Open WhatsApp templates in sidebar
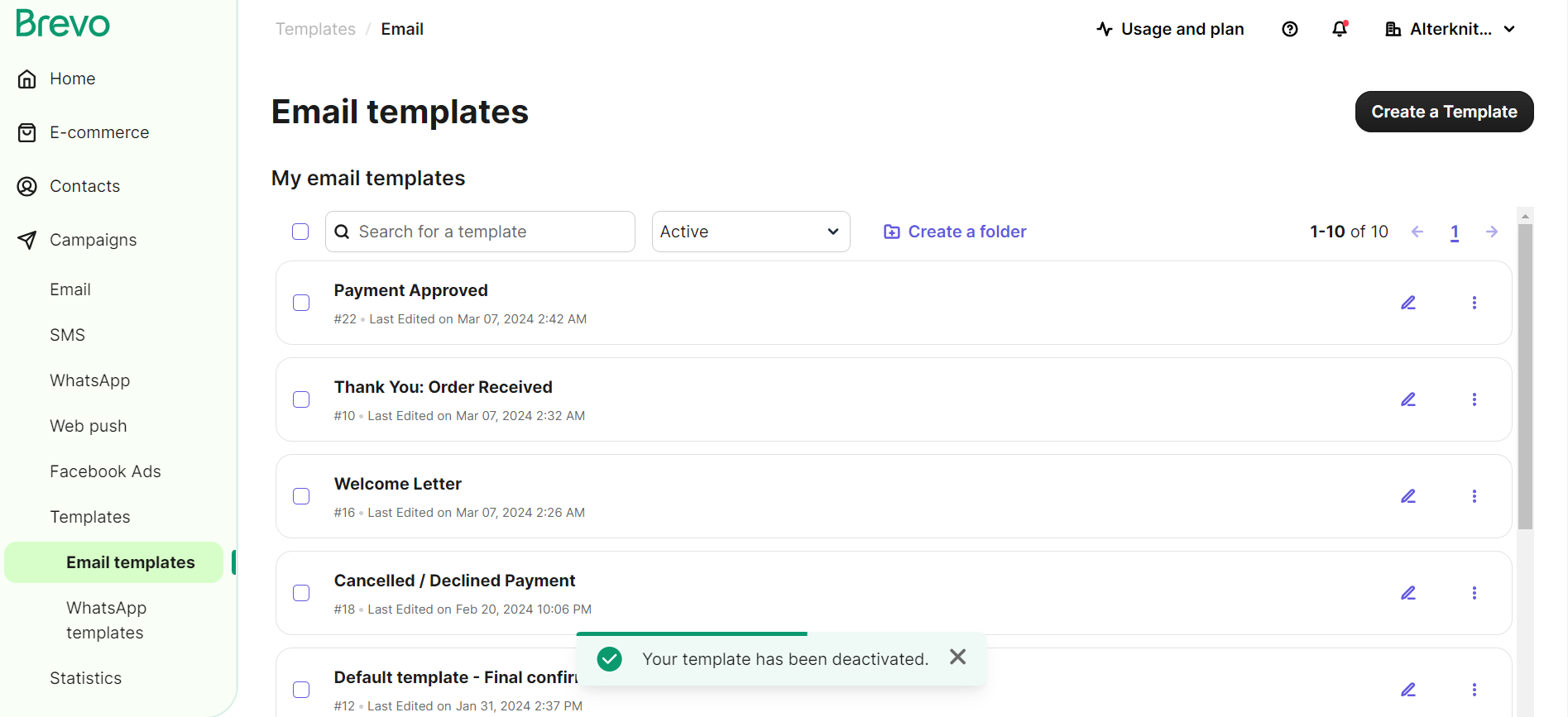 coord(106,620)
